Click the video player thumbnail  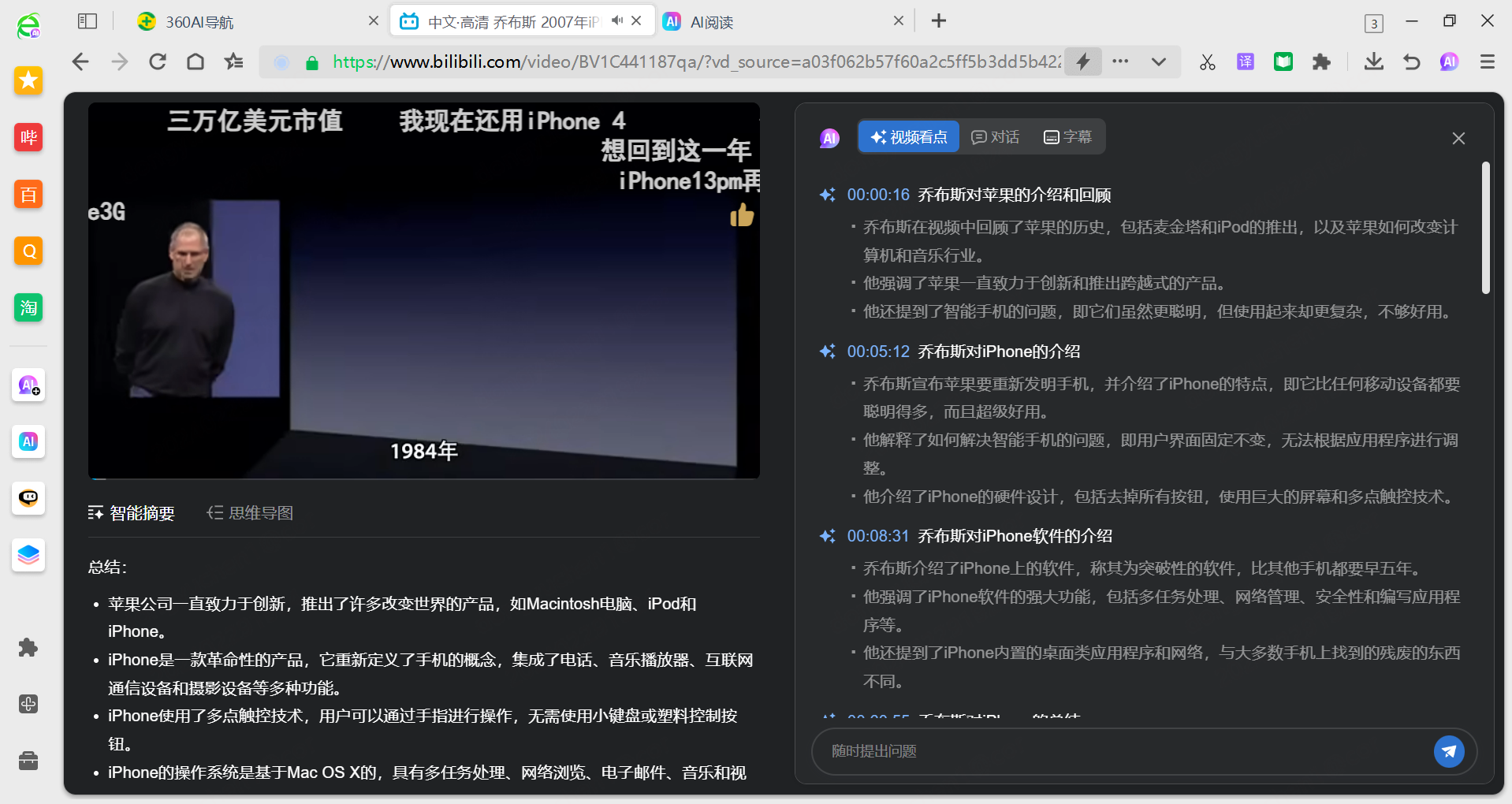click(x=424, y=290)
